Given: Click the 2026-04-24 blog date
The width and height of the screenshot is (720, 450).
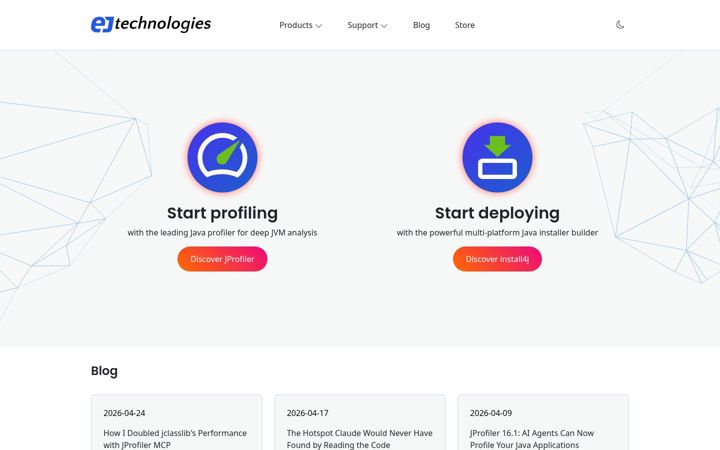Looking at the screenshot, I should [x=124, y=413].
